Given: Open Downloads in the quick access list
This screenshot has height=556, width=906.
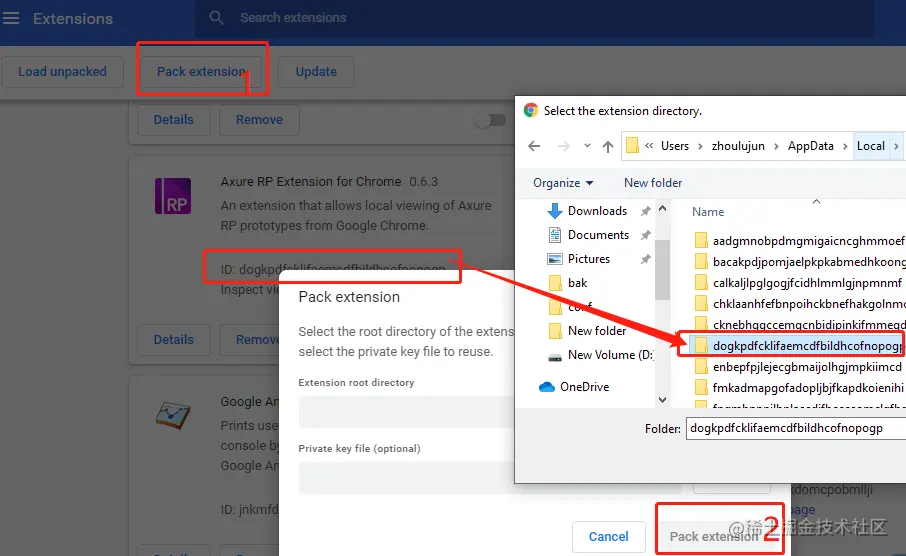Looking at the screenshot, I should pos(597,211).
